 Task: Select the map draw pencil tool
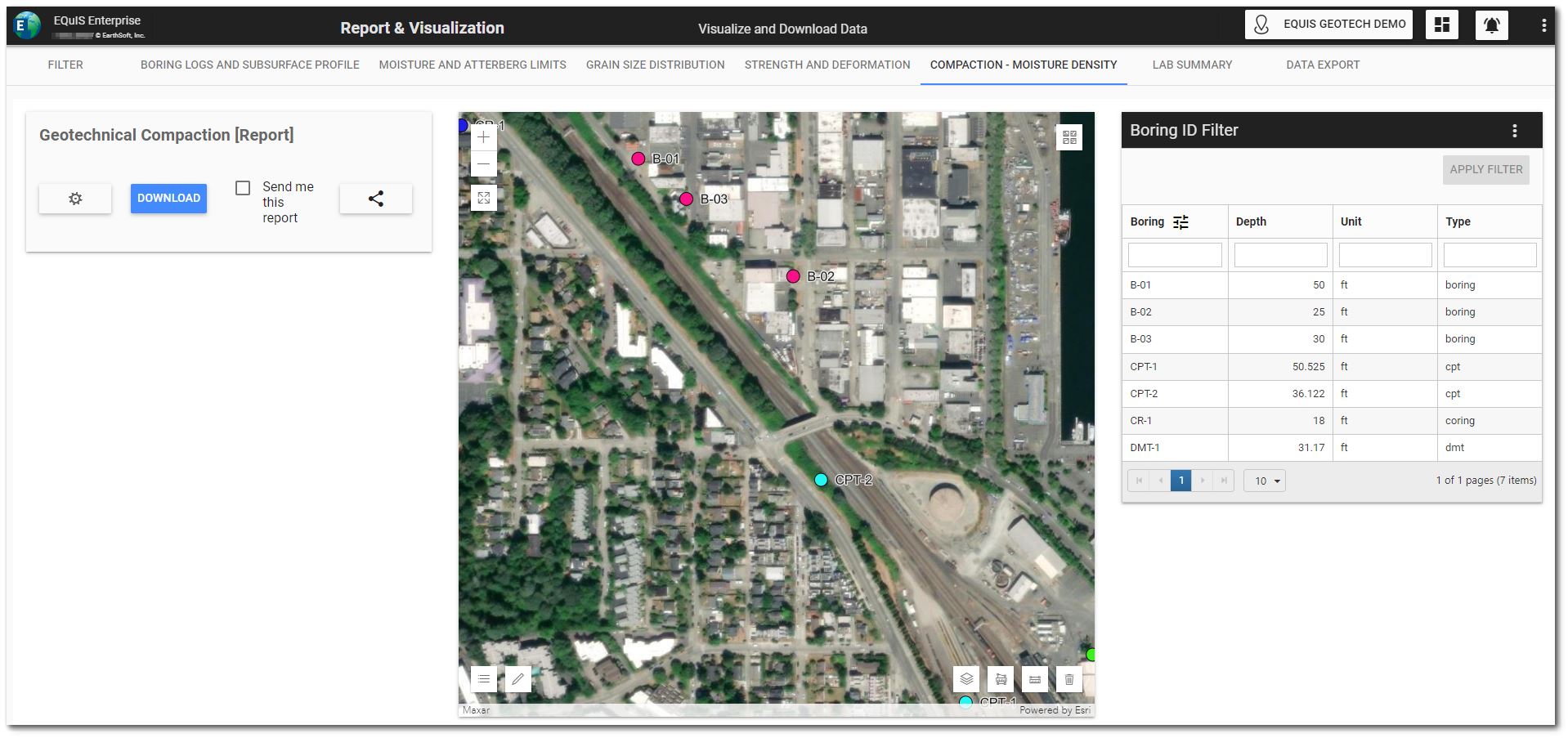[517, 679]
